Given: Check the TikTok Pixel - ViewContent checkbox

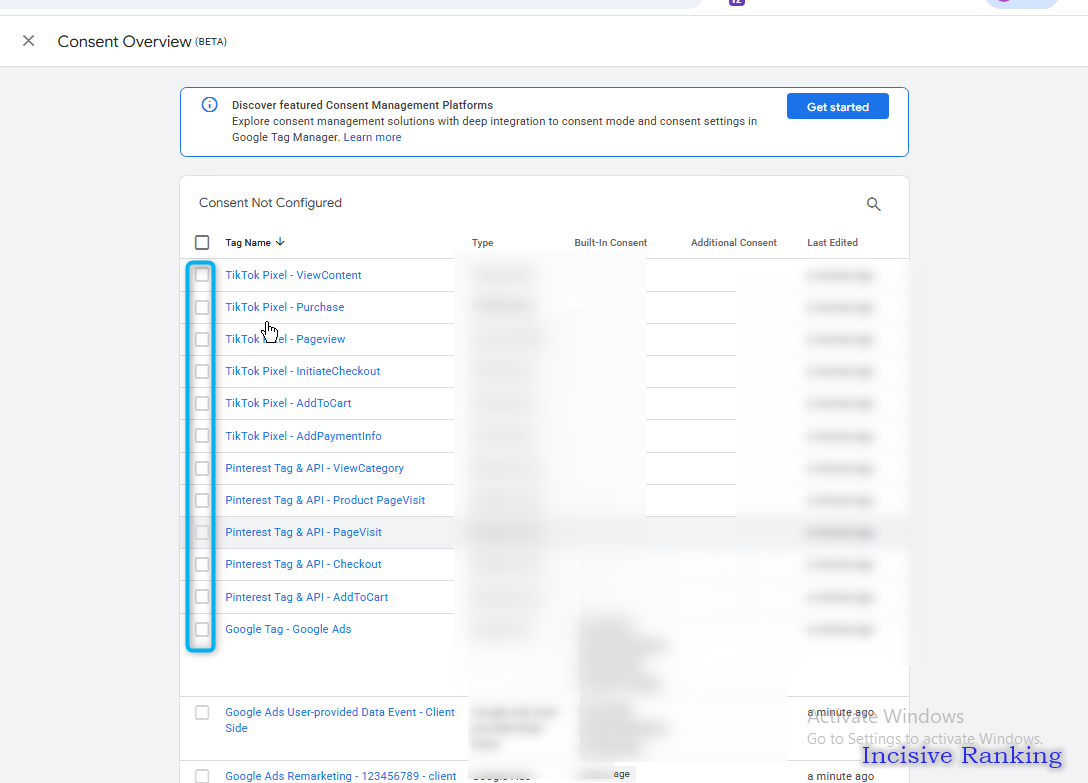Looking at the screenshot, I should coord(202,275).
